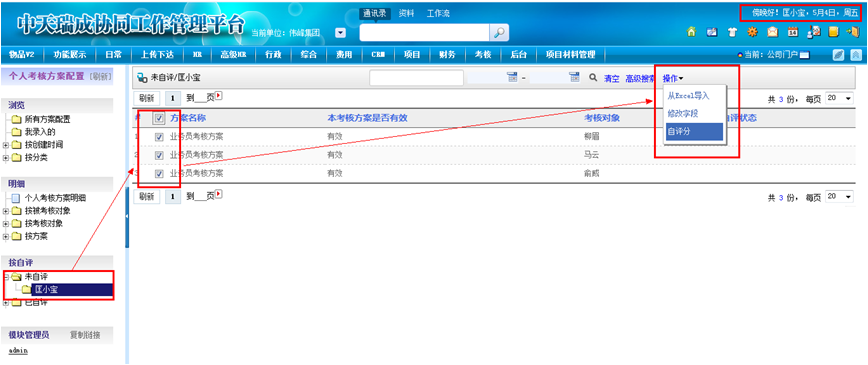Choose 自评分 from the menu
The image size is (868, 365).
(x=695, y=132)
